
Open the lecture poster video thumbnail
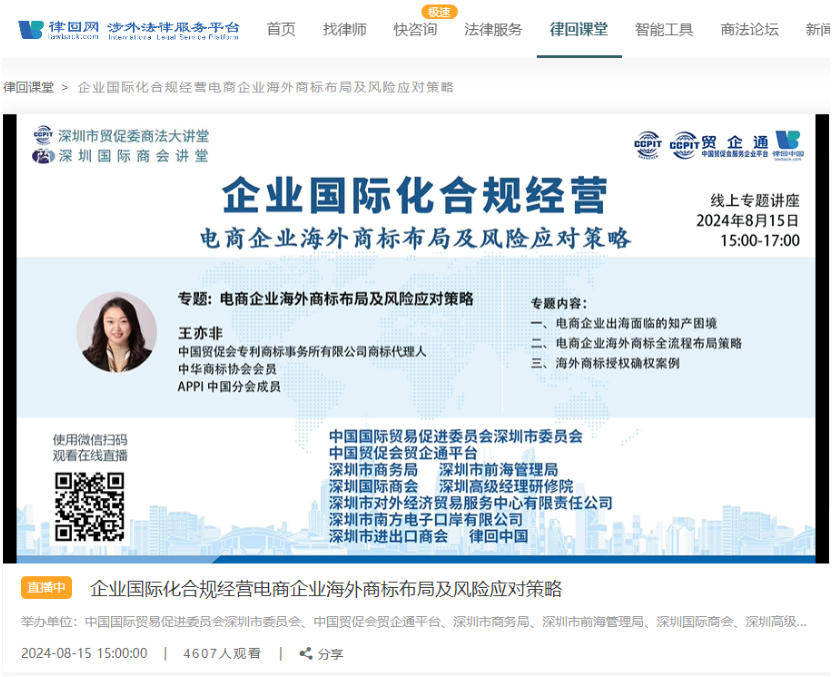[x=416, y=338]
